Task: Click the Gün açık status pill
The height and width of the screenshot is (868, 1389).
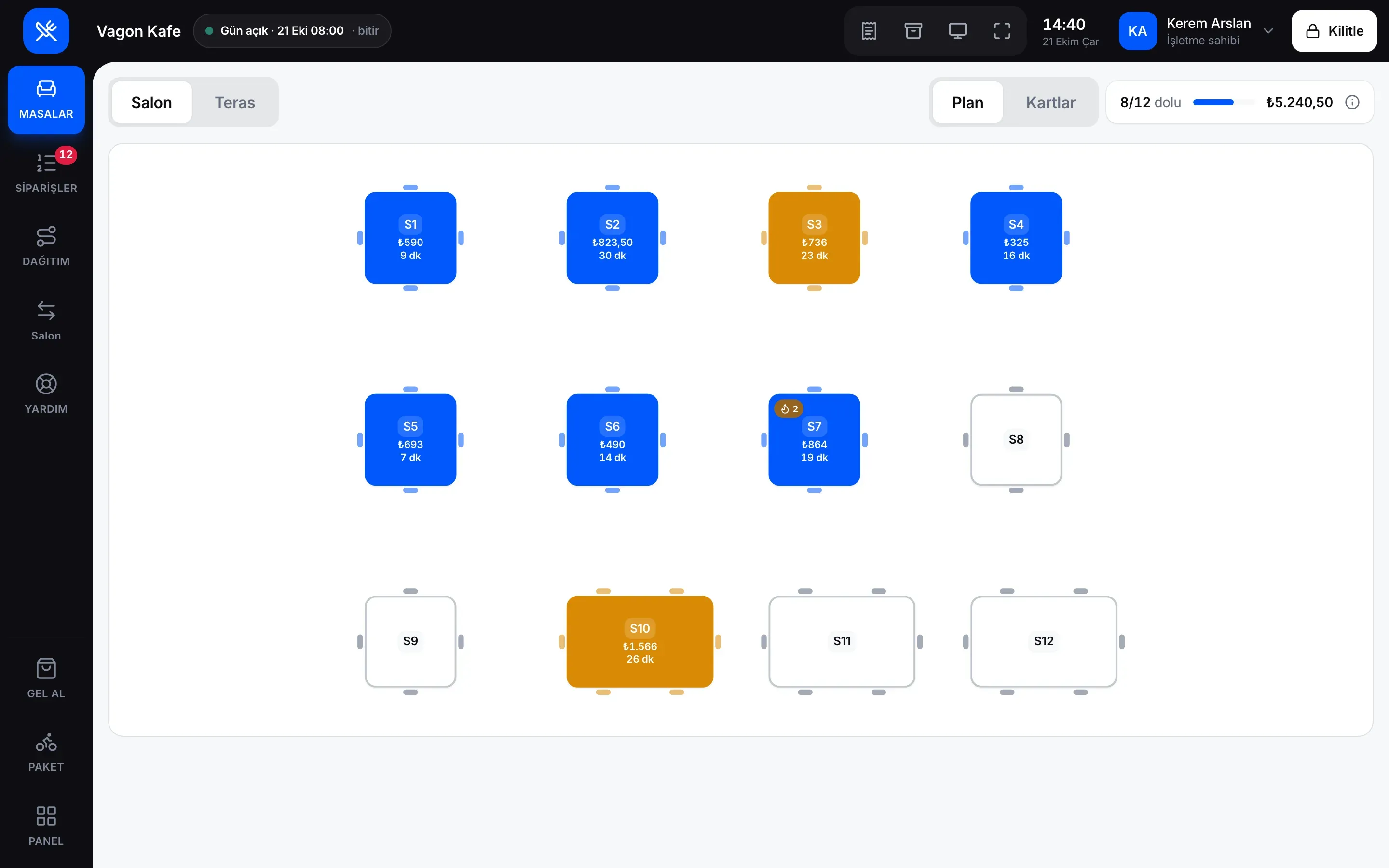Action: pos(292,30)
